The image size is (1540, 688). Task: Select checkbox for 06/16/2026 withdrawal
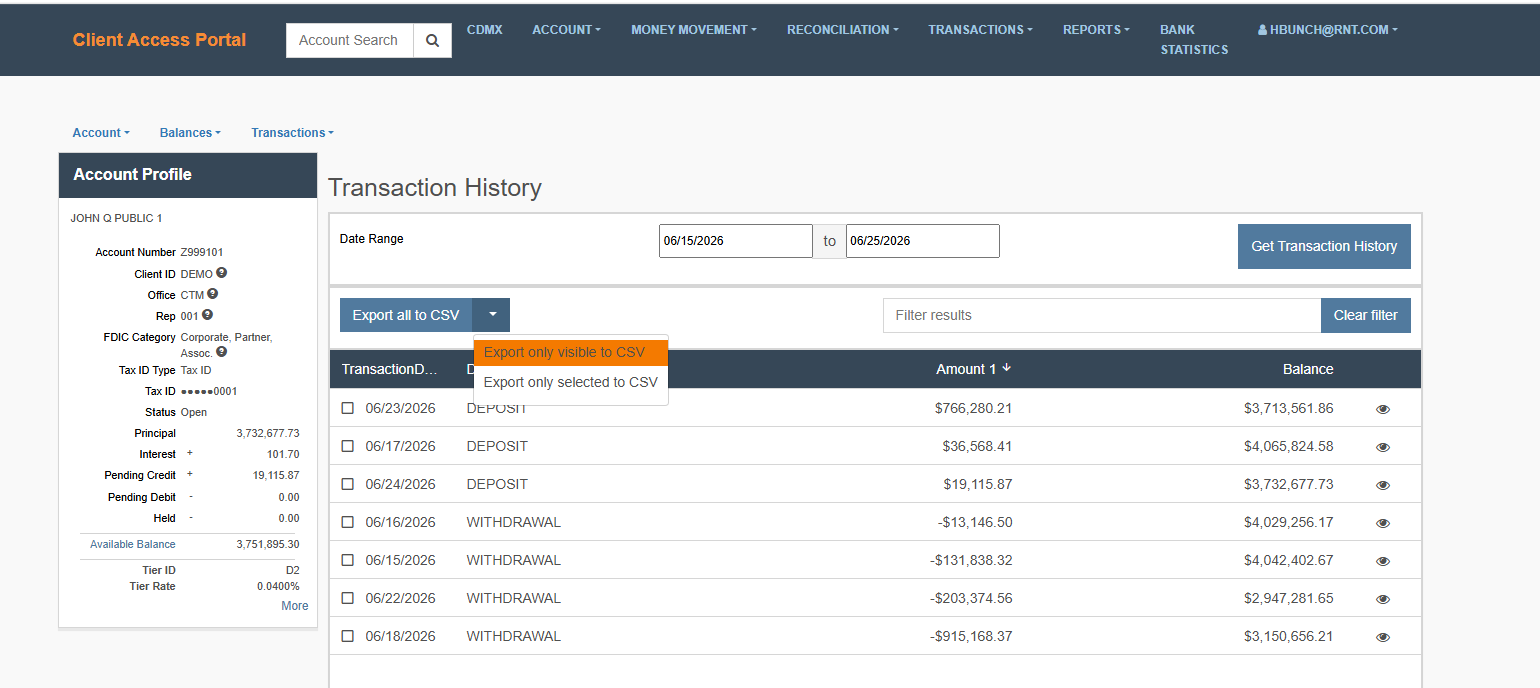[348, 522]
